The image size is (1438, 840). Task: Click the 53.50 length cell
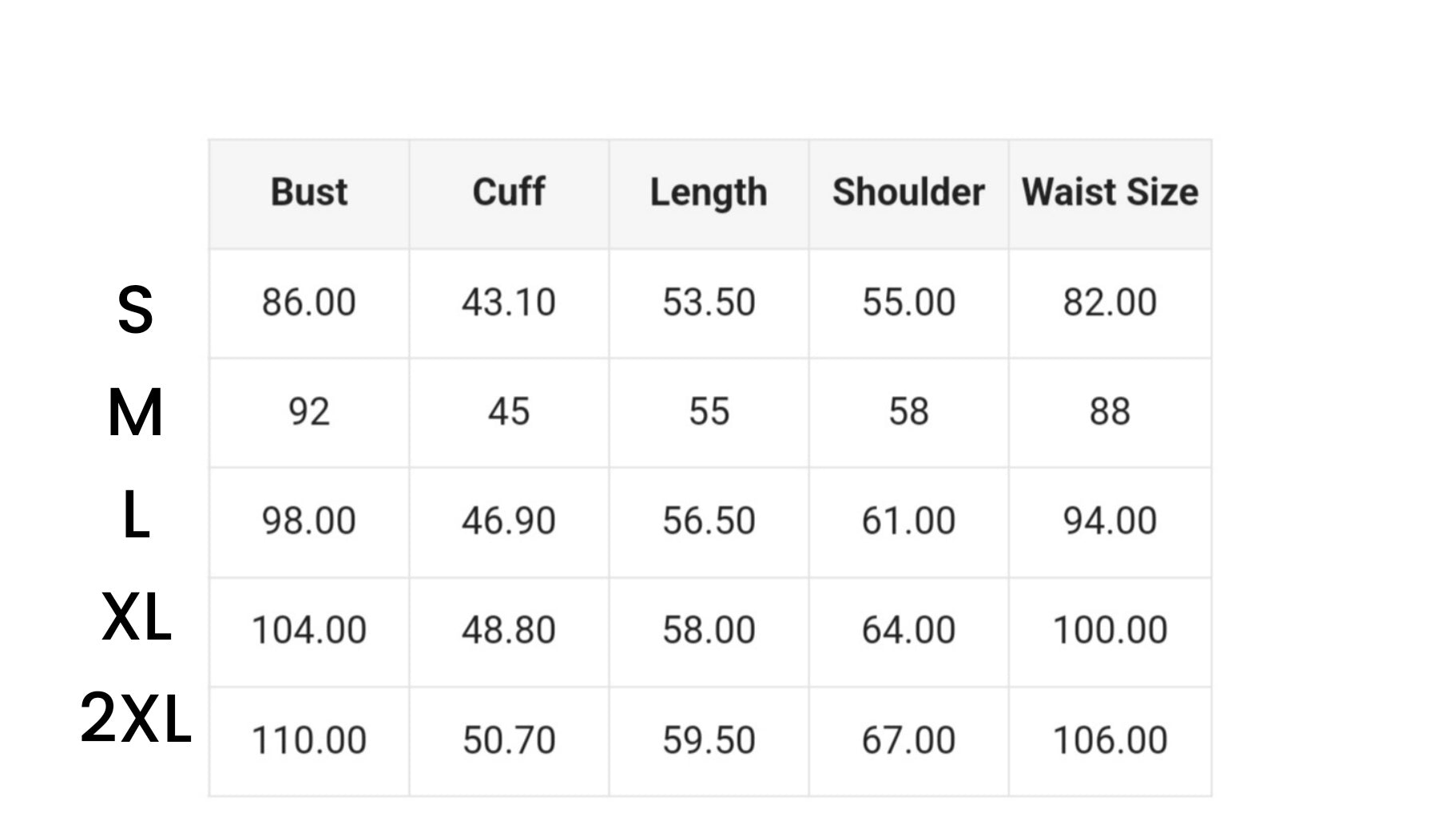[709, 303]
